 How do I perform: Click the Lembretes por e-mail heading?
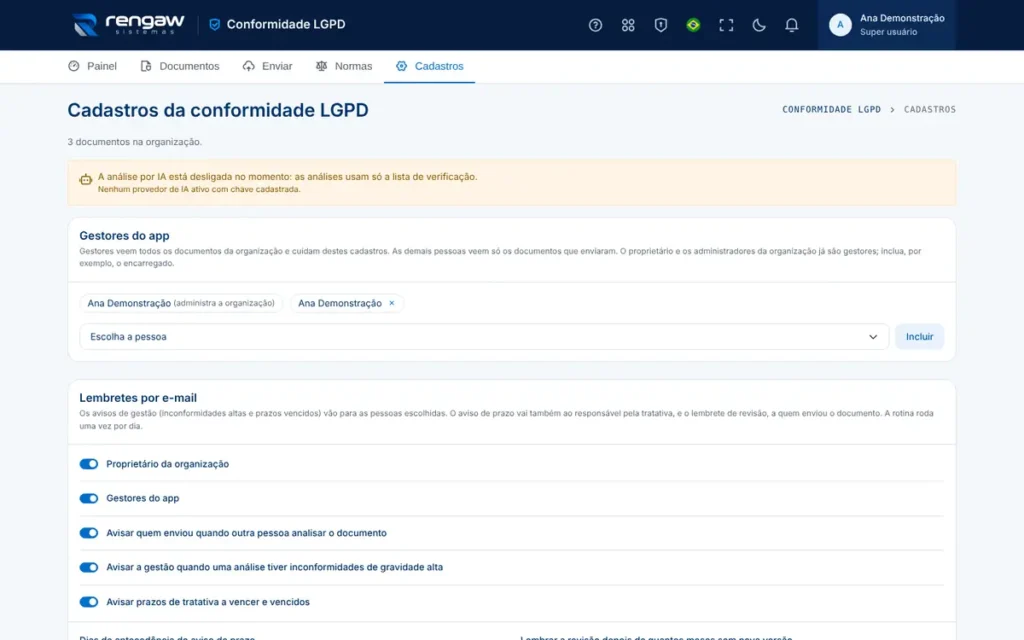pyautogui.click(x=138, y=398)
